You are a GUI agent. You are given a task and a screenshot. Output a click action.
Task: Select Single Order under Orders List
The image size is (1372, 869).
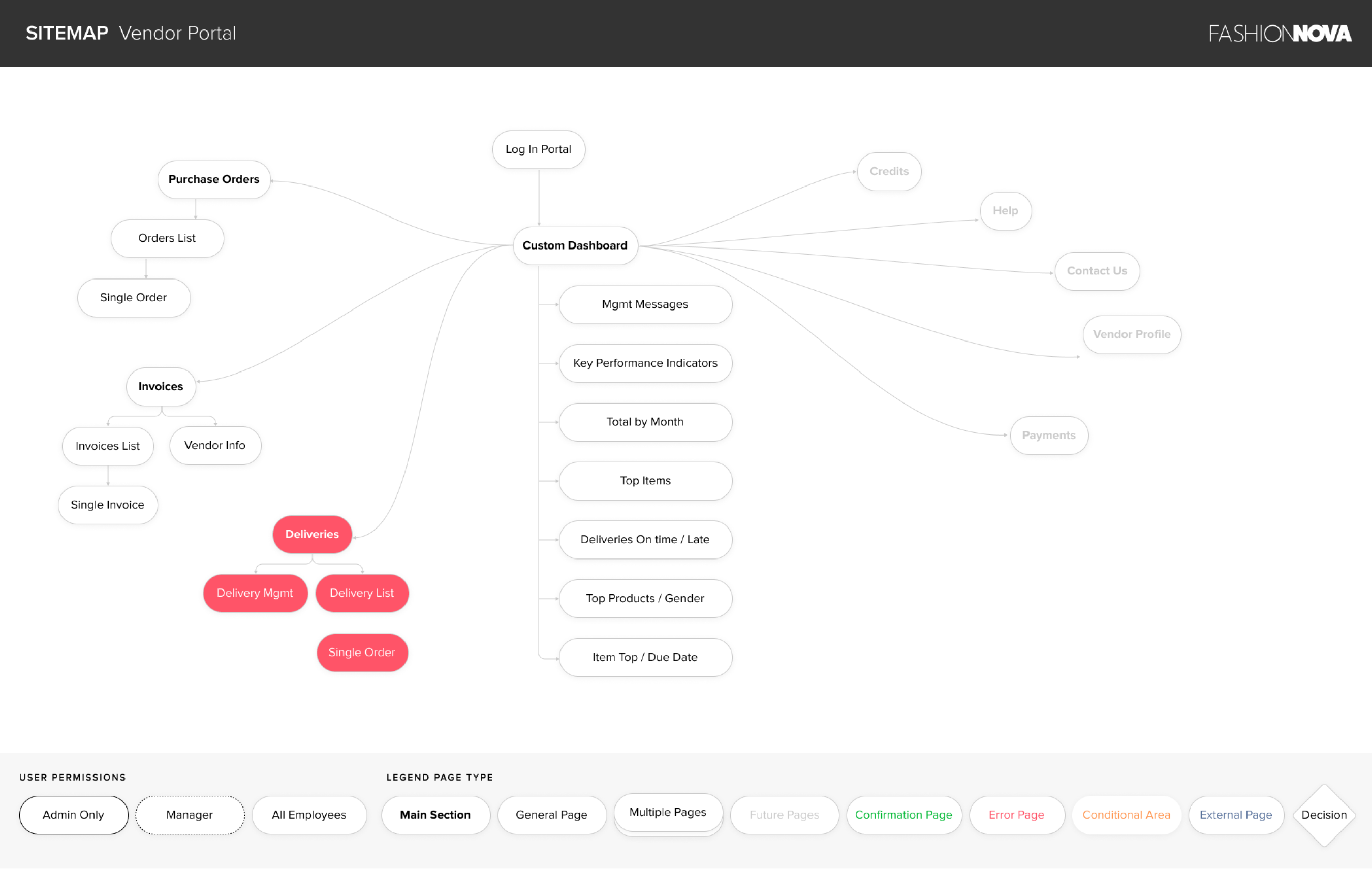[133, 297]
